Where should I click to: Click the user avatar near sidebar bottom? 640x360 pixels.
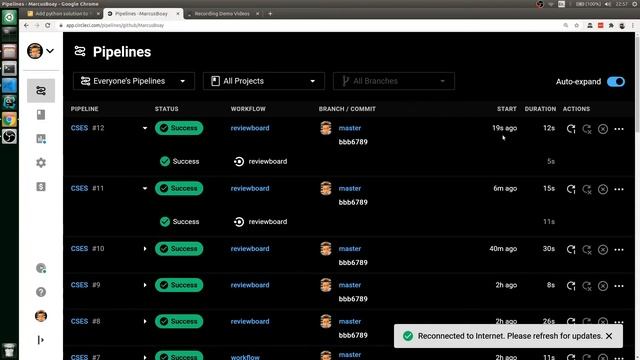point(41,316)
